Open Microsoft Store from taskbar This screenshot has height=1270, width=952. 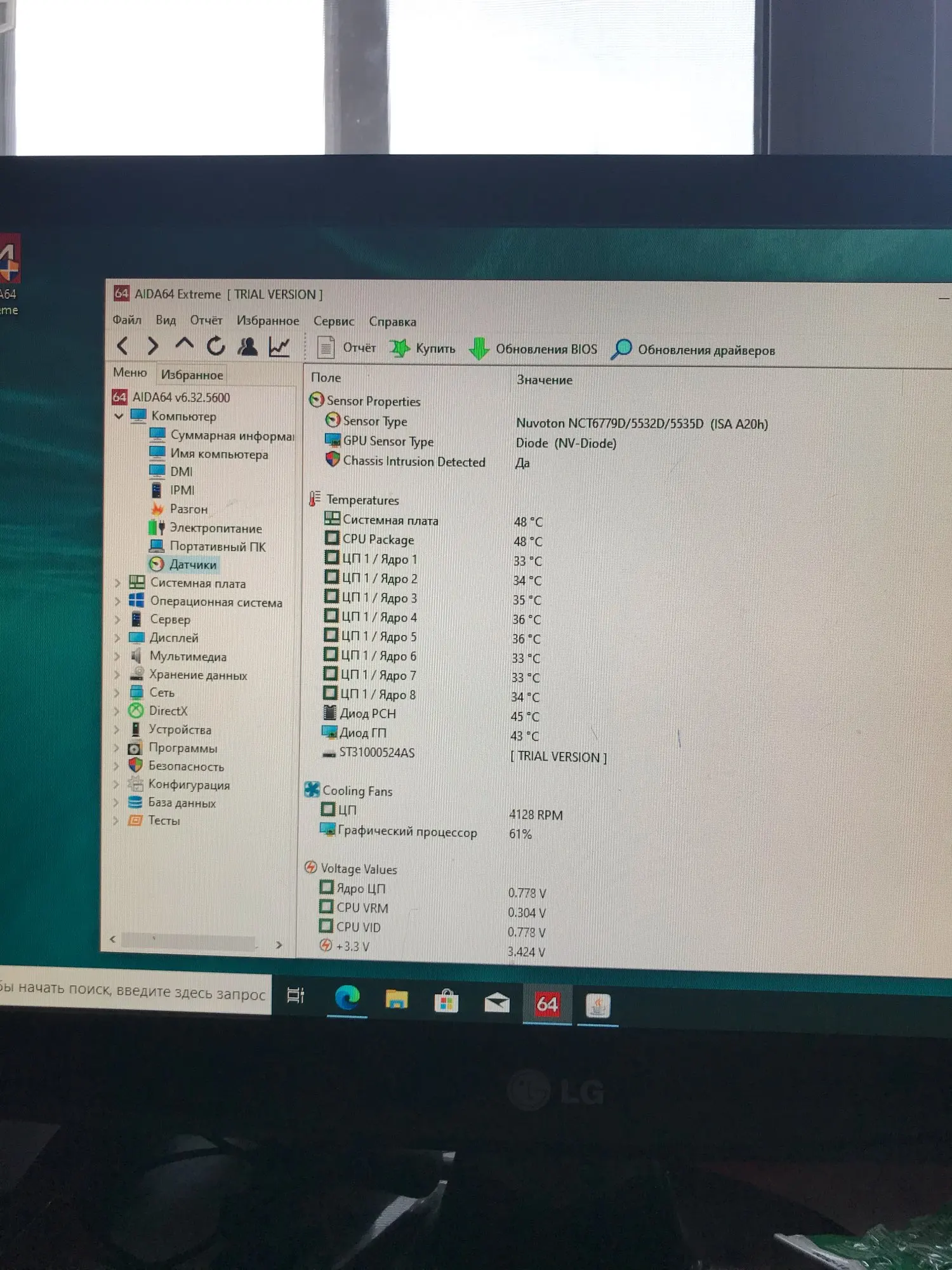click(x=446, y=1001)
